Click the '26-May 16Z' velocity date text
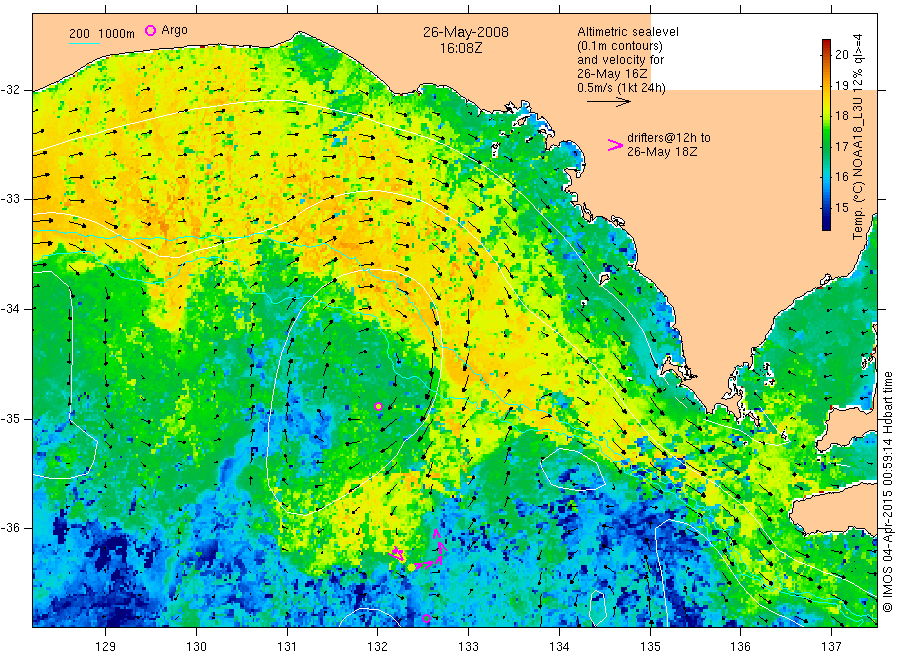This screenshot has height=660, width=900. 612,74
